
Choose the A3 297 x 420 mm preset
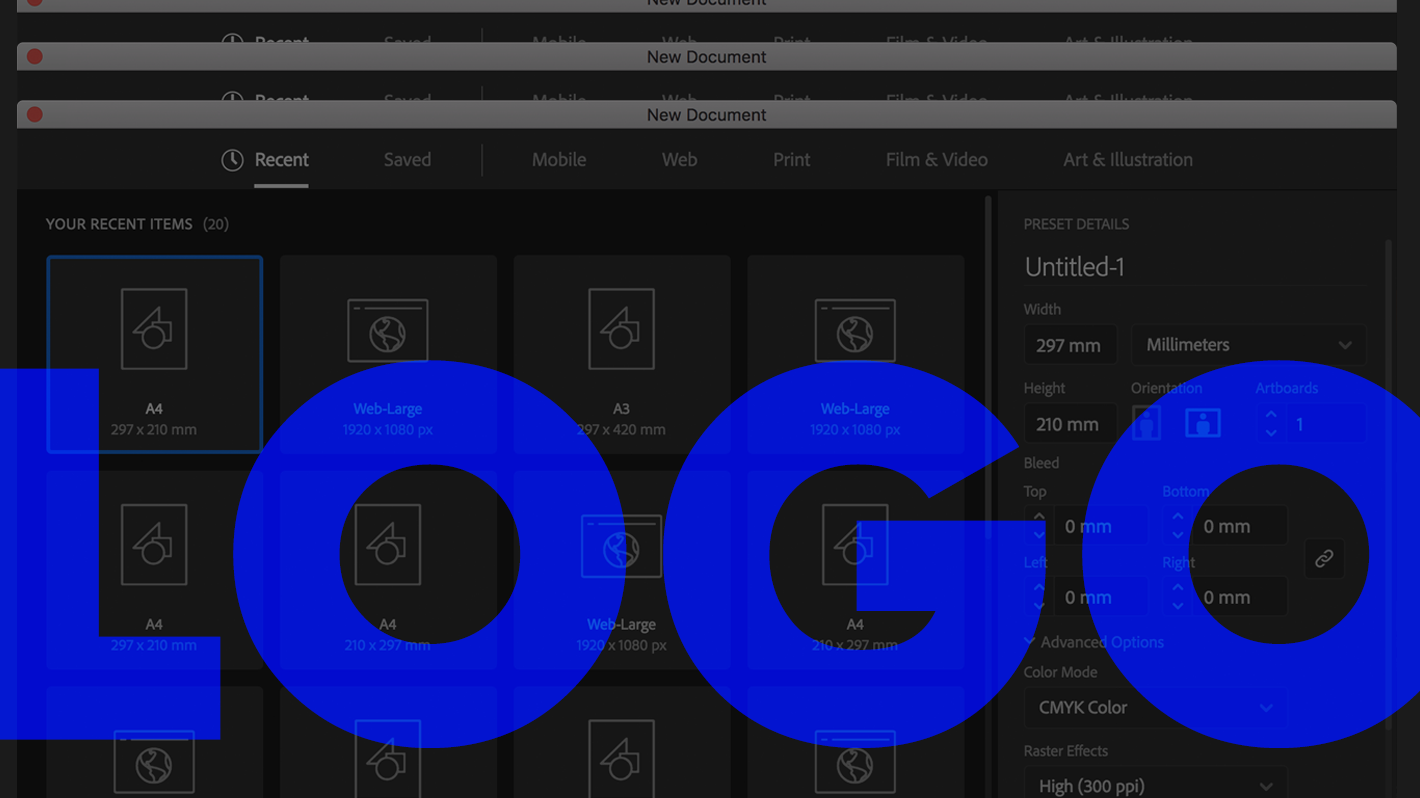coord(622,354)
